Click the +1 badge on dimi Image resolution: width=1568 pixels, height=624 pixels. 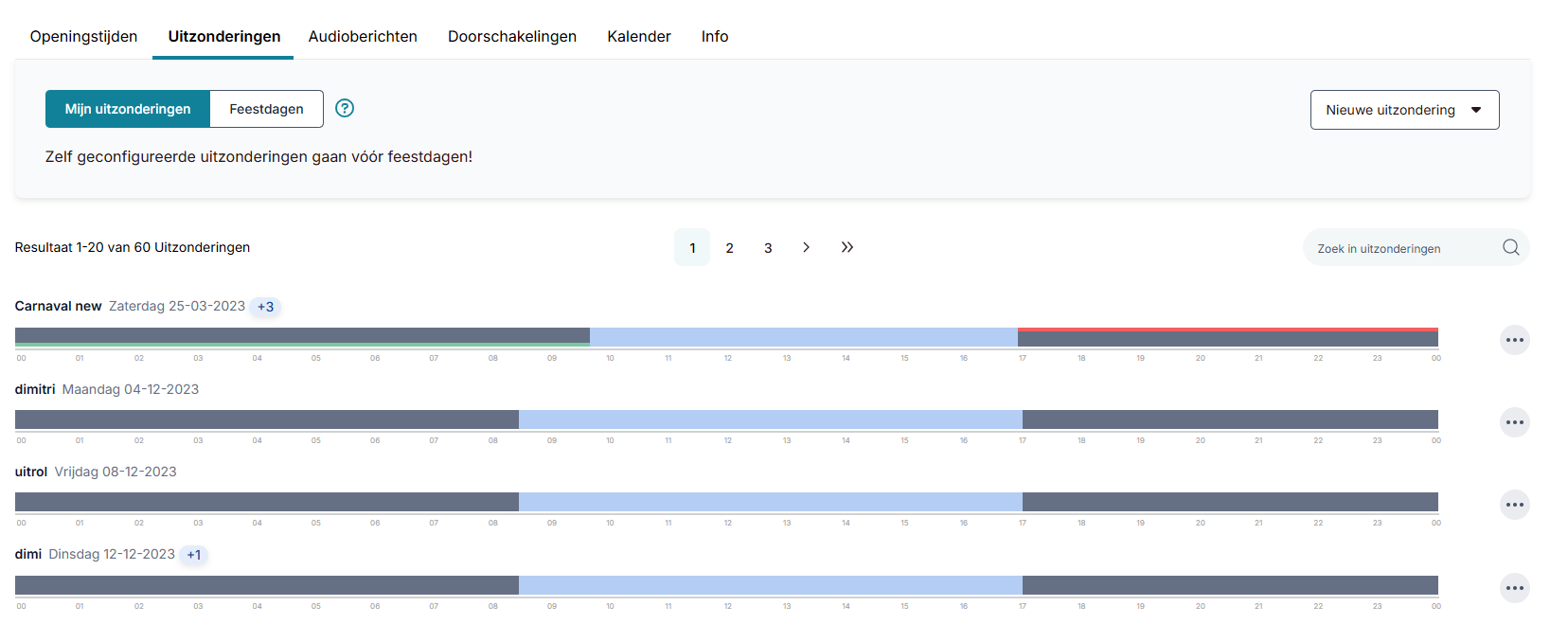coord(194,555)
